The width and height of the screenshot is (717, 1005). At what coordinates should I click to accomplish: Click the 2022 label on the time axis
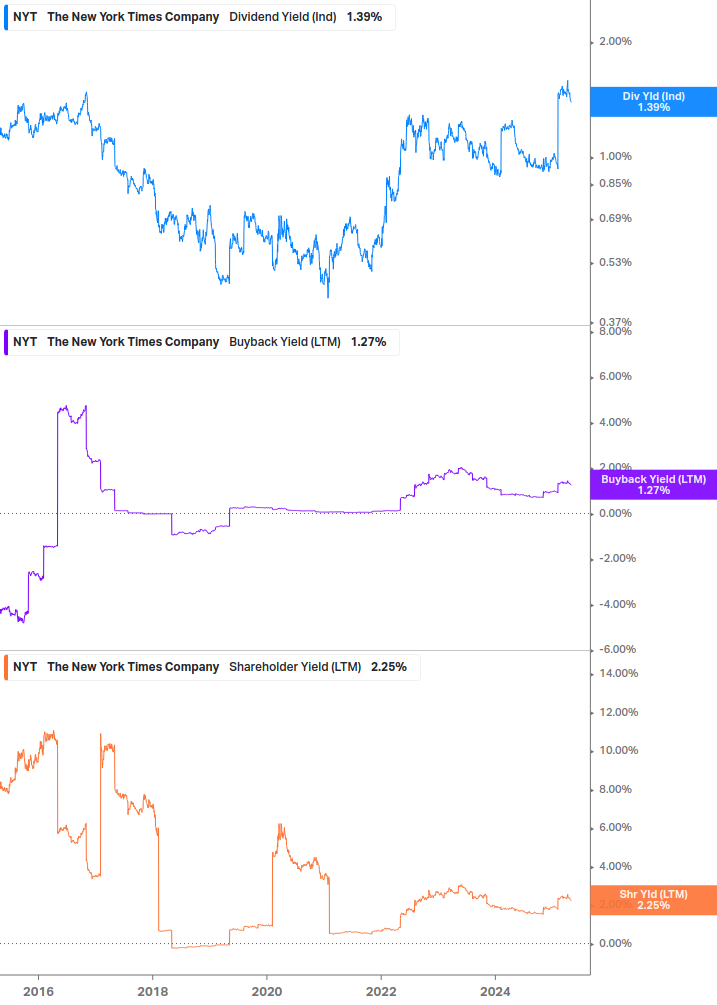pyautogui.click(x=381, y=992)
